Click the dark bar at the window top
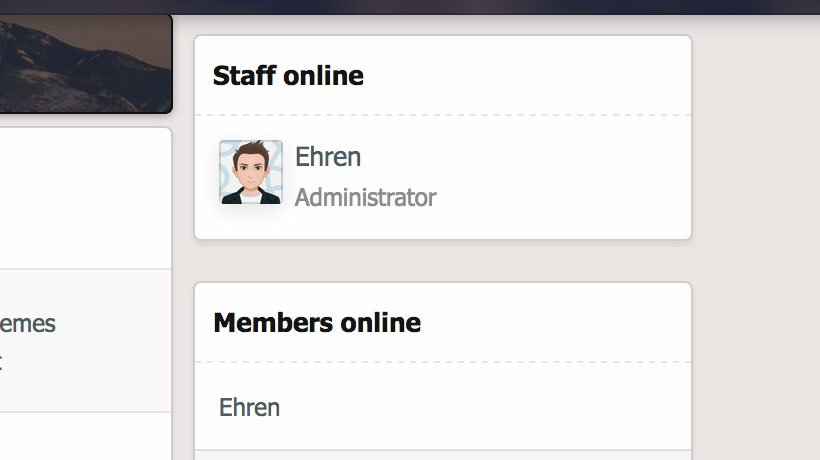 coord(410,7)
